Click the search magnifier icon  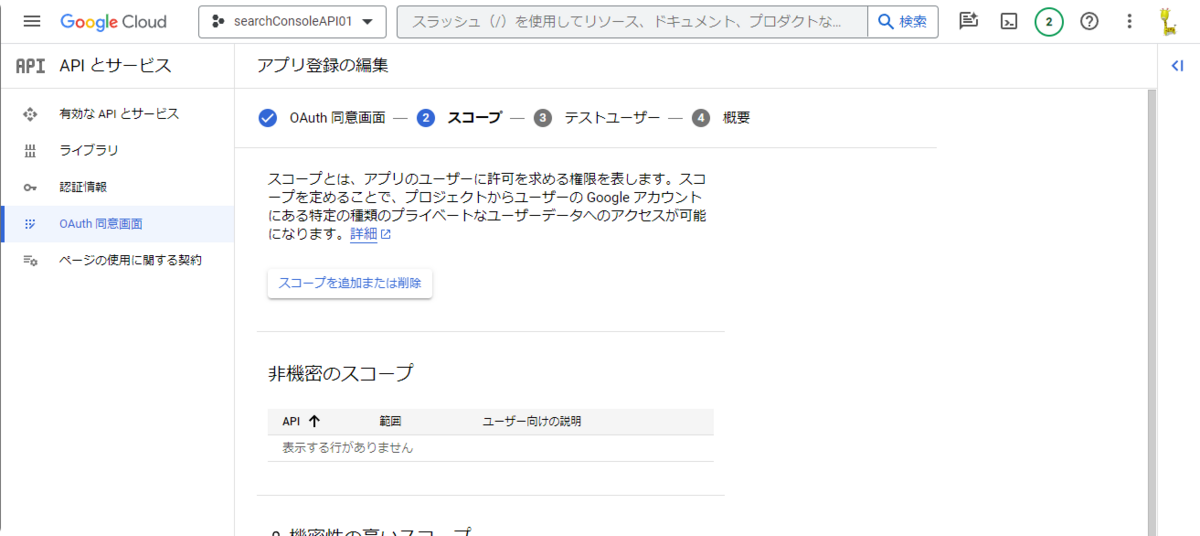pos(886,21)
